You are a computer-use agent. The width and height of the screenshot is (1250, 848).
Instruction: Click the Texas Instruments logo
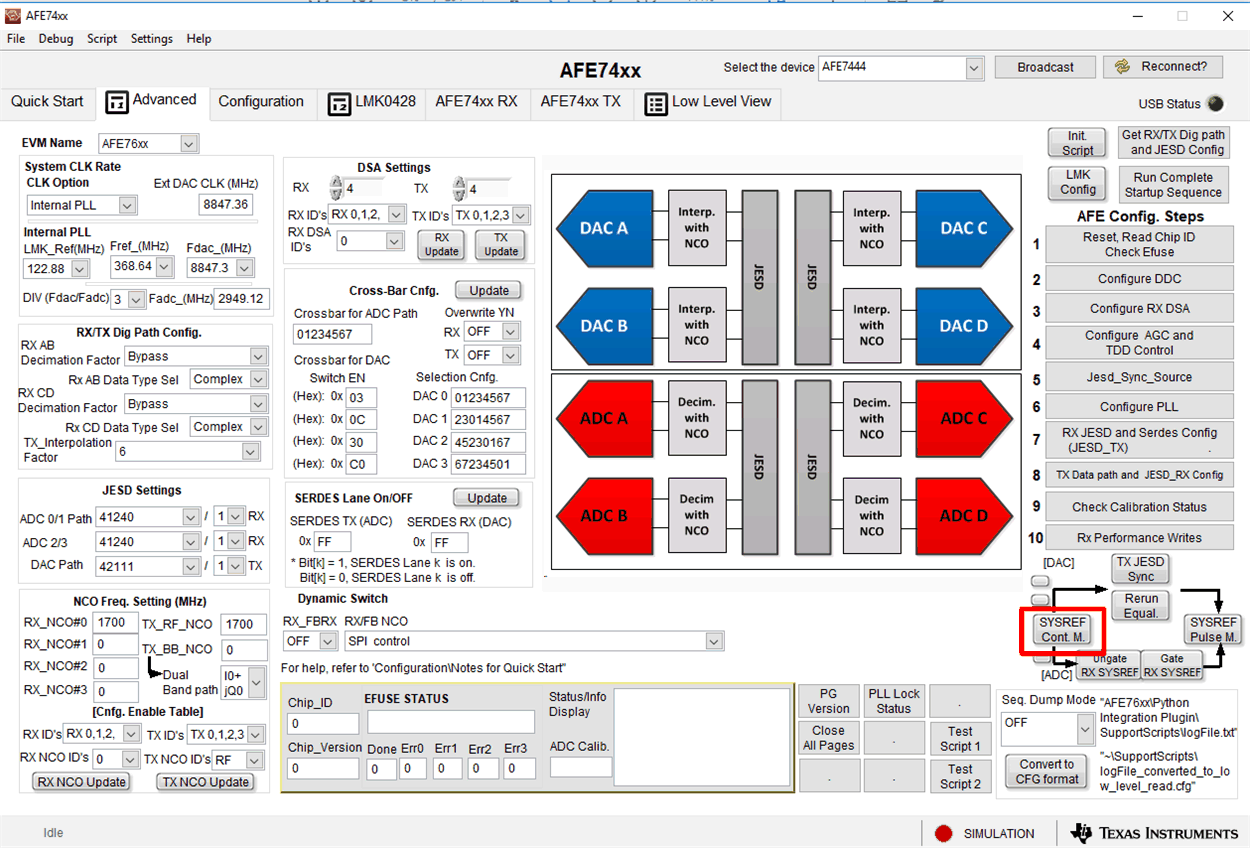coord(1153,833)
